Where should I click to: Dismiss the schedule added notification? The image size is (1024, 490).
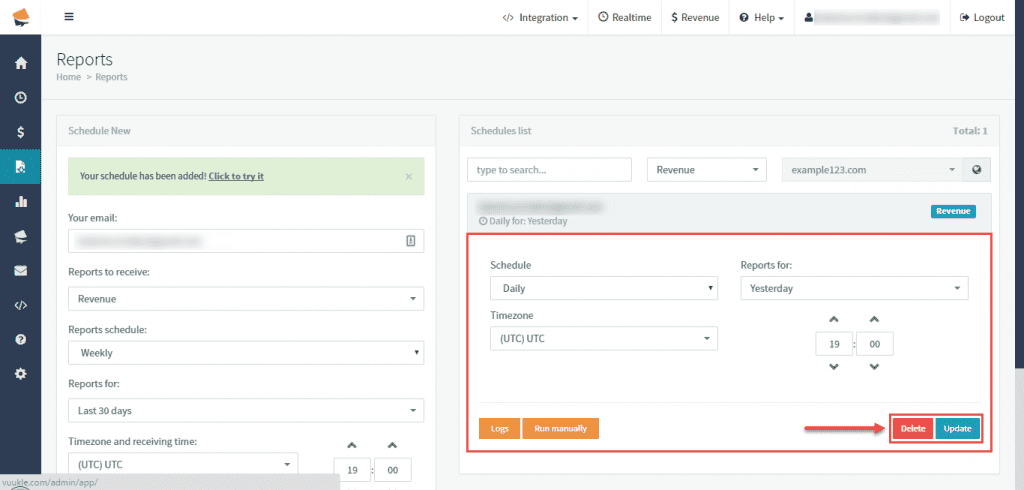click(x=408, y=176)
